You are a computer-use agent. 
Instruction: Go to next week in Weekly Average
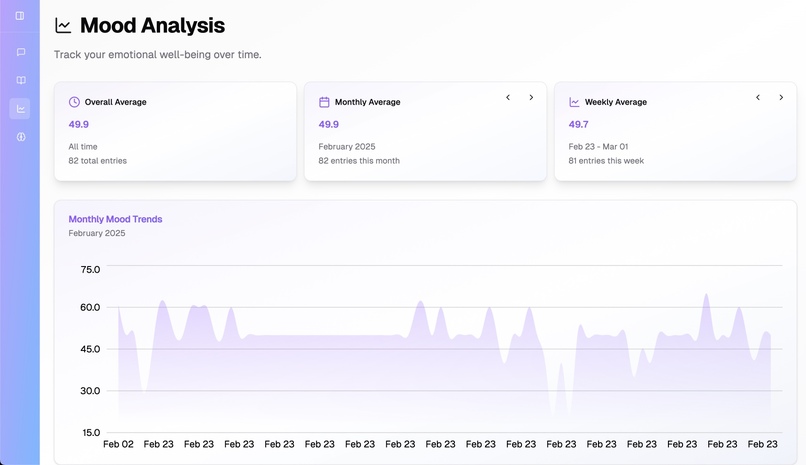pos(781,97)
